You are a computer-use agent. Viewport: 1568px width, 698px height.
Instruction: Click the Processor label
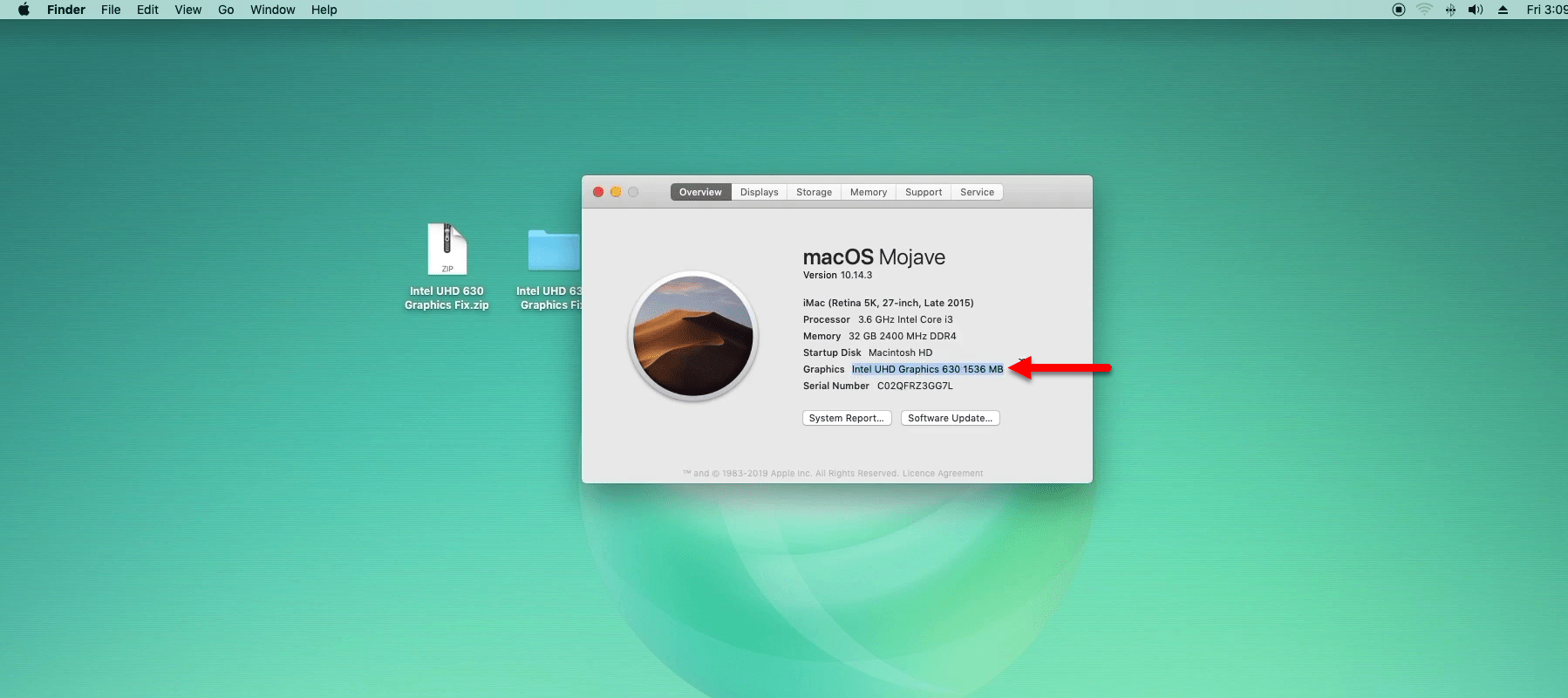[x=826, y=320]
